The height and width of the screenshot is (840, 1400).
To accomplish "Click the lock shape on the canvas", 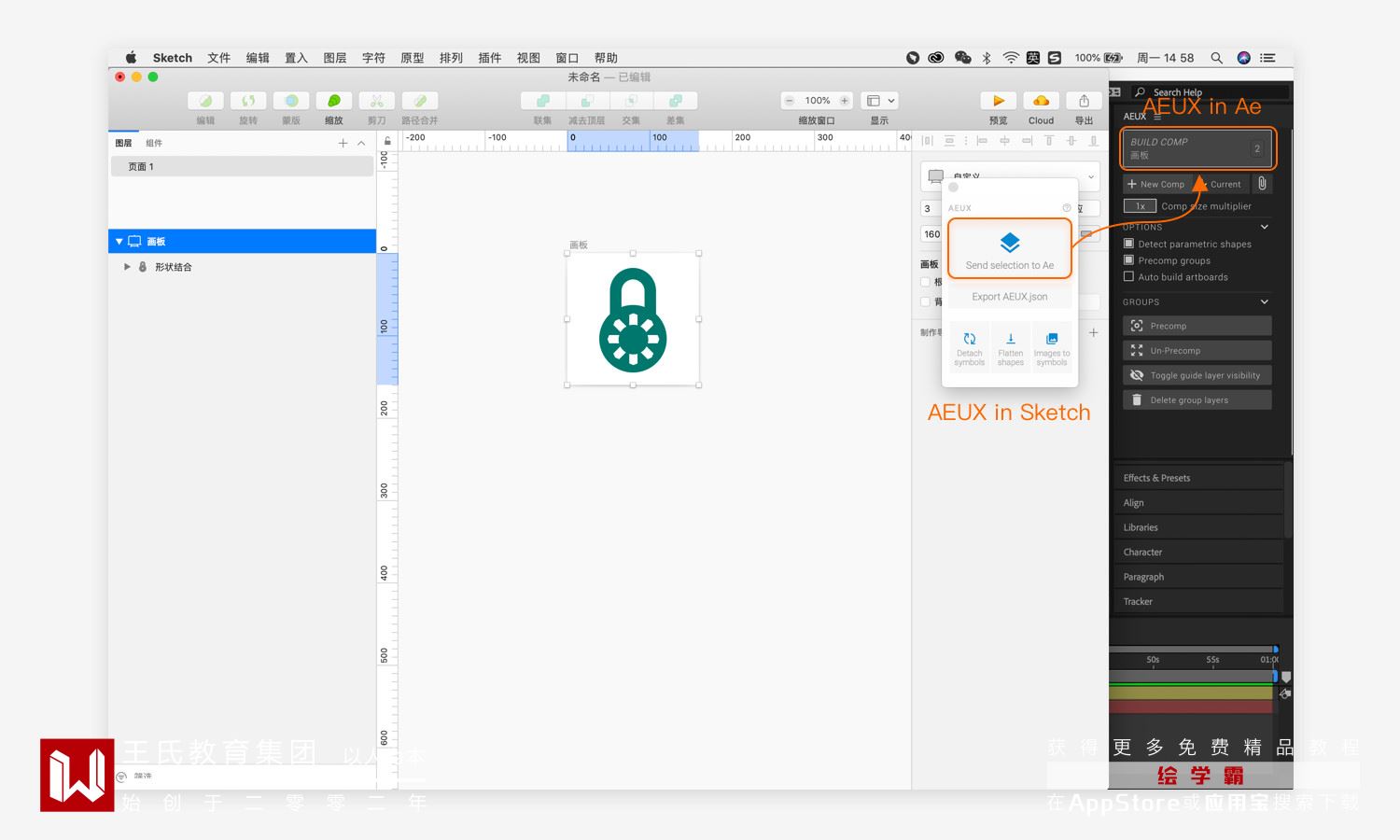I will 633,320.
